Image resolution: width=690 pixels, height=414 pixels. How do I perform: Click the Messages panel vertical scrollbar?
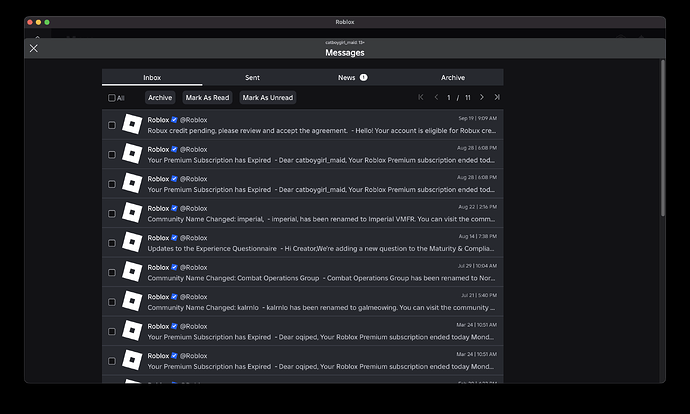(662, 138)
